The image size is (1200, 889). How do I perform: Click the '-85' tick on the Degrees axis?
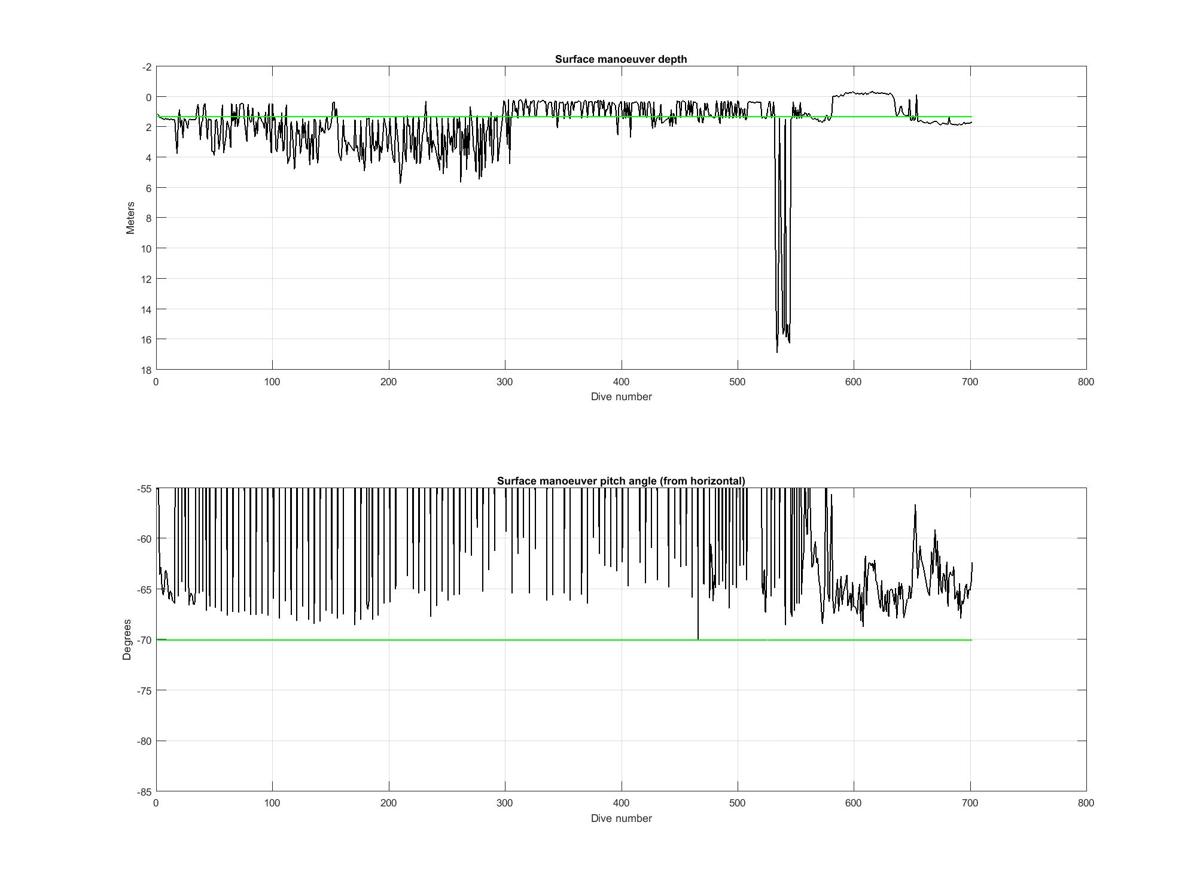[144, 791]
